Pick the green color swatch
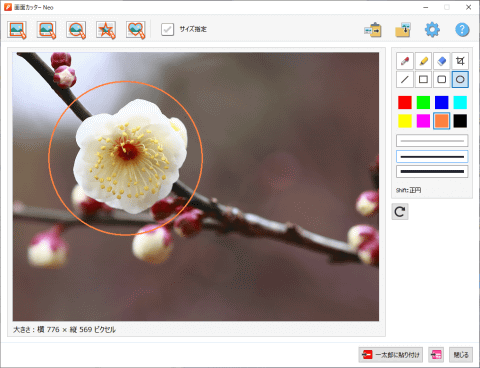This screenshot has width=480, height=368. coord(423,102)
